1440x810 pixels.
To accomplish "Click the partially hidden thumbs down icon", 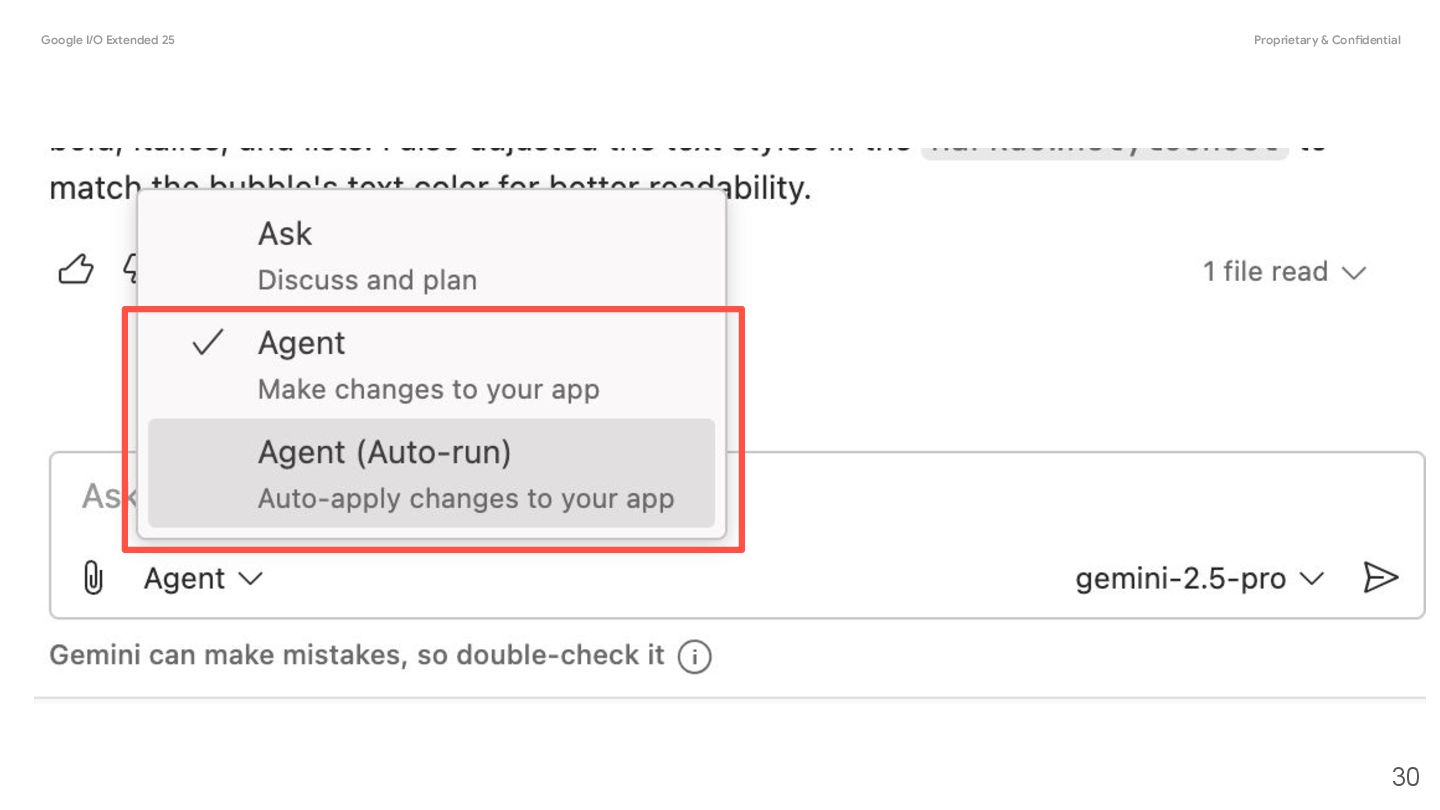I will 129,269.
